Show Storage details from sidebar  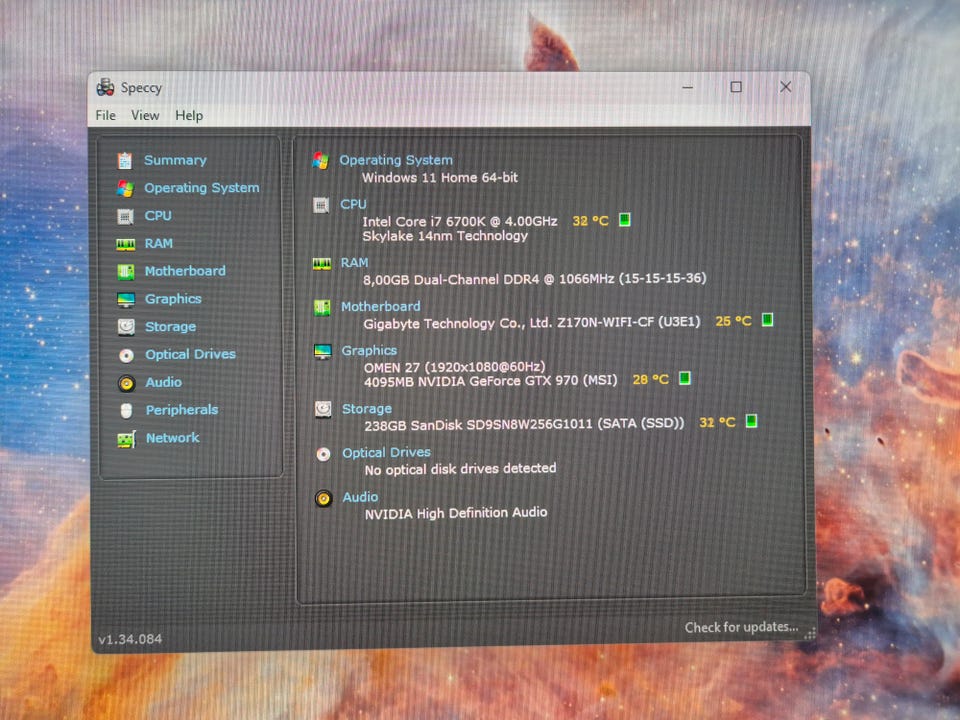coord(171,327)
